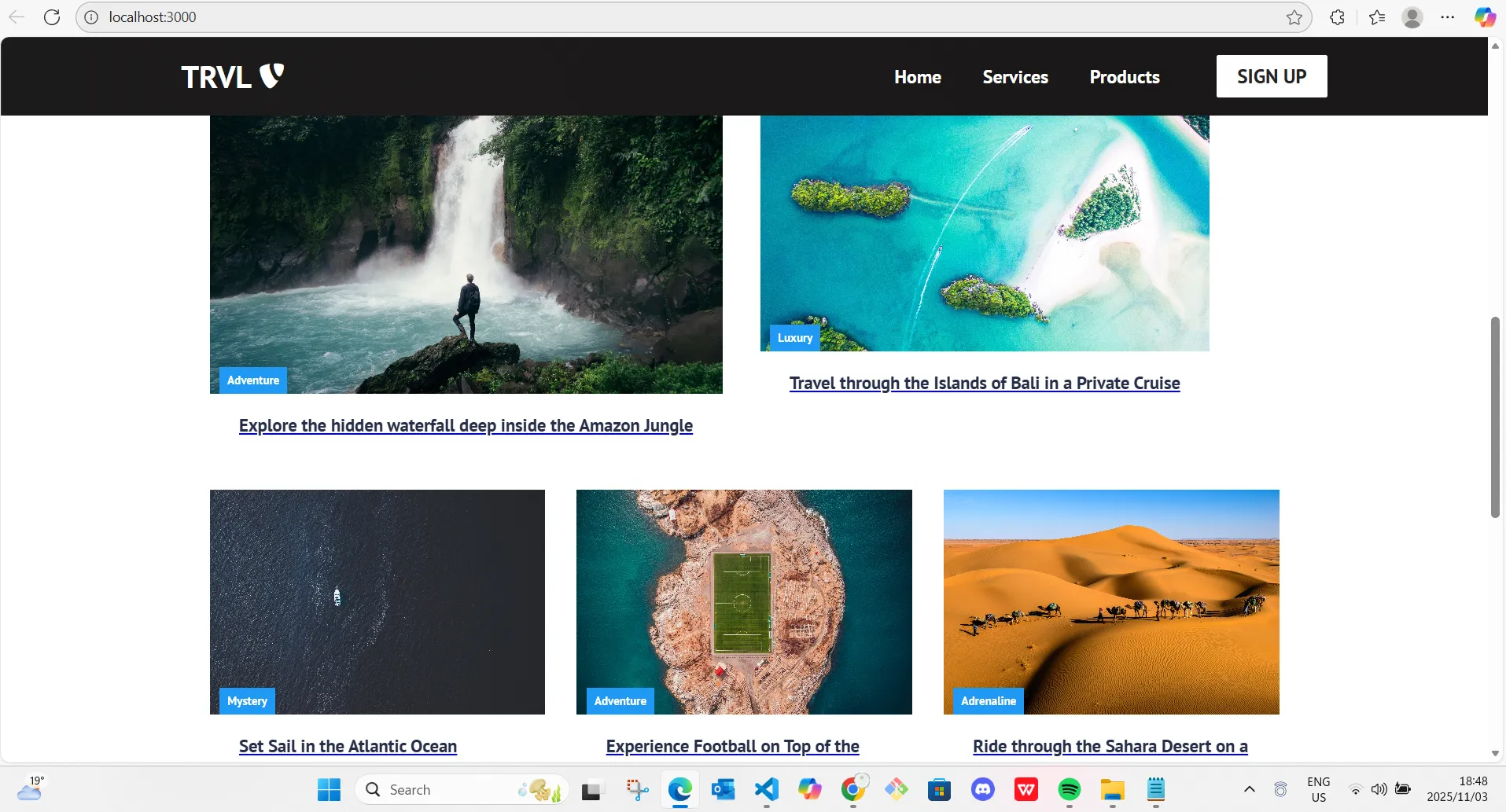
Task: View site information icon in address bar
Action: coord(91,17)
